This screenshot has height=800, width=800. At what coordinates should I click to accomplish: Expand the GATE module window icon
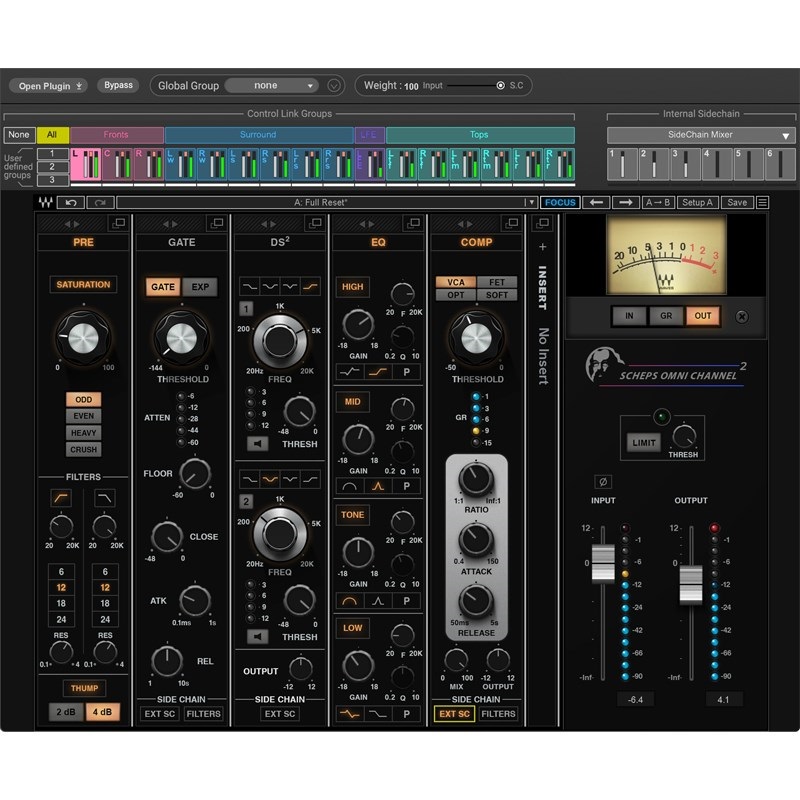pos(217,223)
